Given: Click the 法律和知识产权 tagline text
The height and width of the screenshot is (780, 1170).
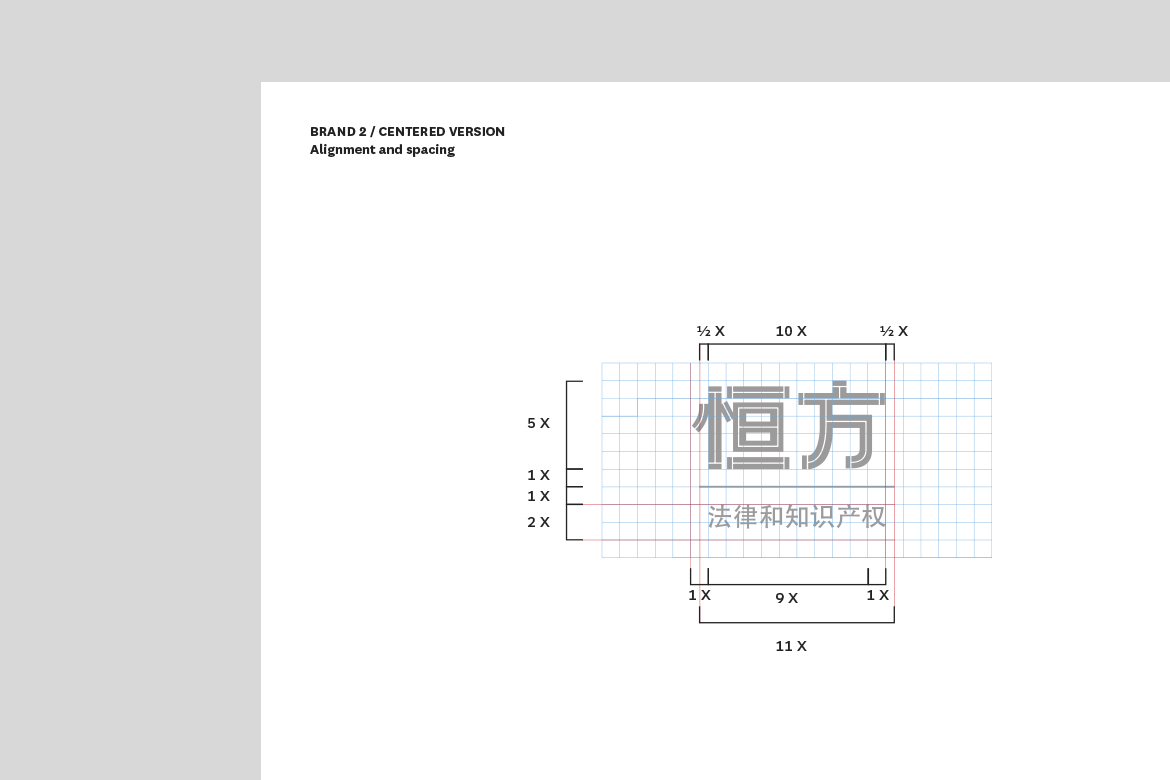Looking at the screenshot, I should click(x=796, y=517).
